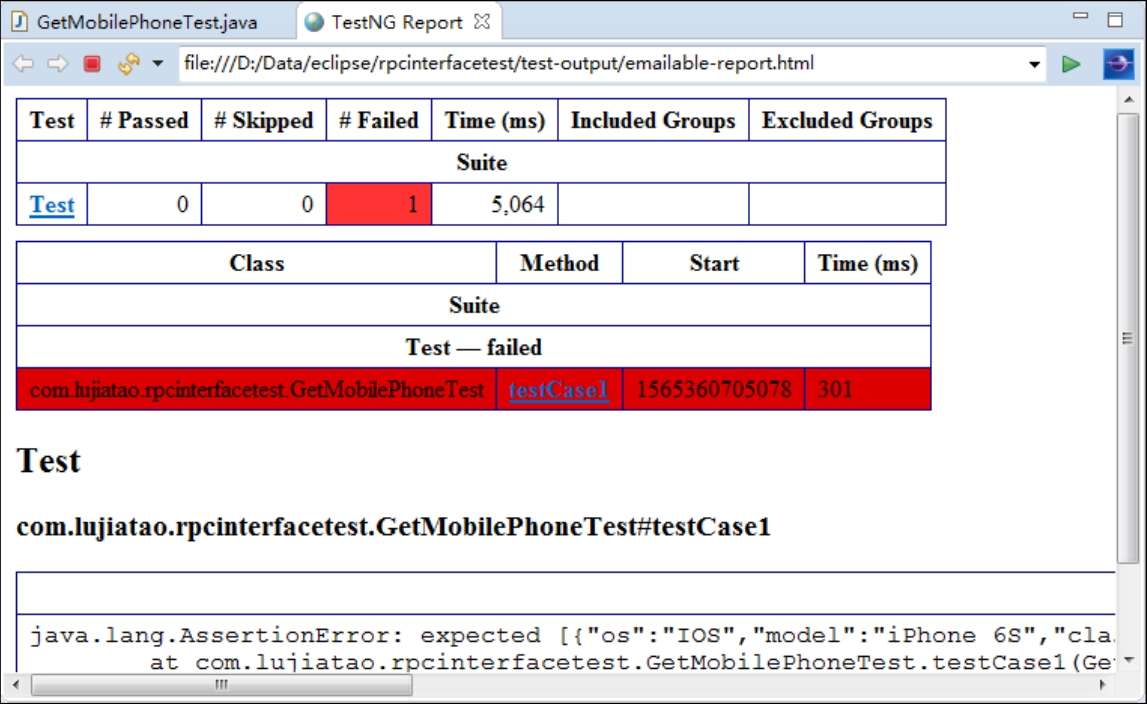
Task: Select the 301 time cell in failed row
Action: (x=868, y=389)
